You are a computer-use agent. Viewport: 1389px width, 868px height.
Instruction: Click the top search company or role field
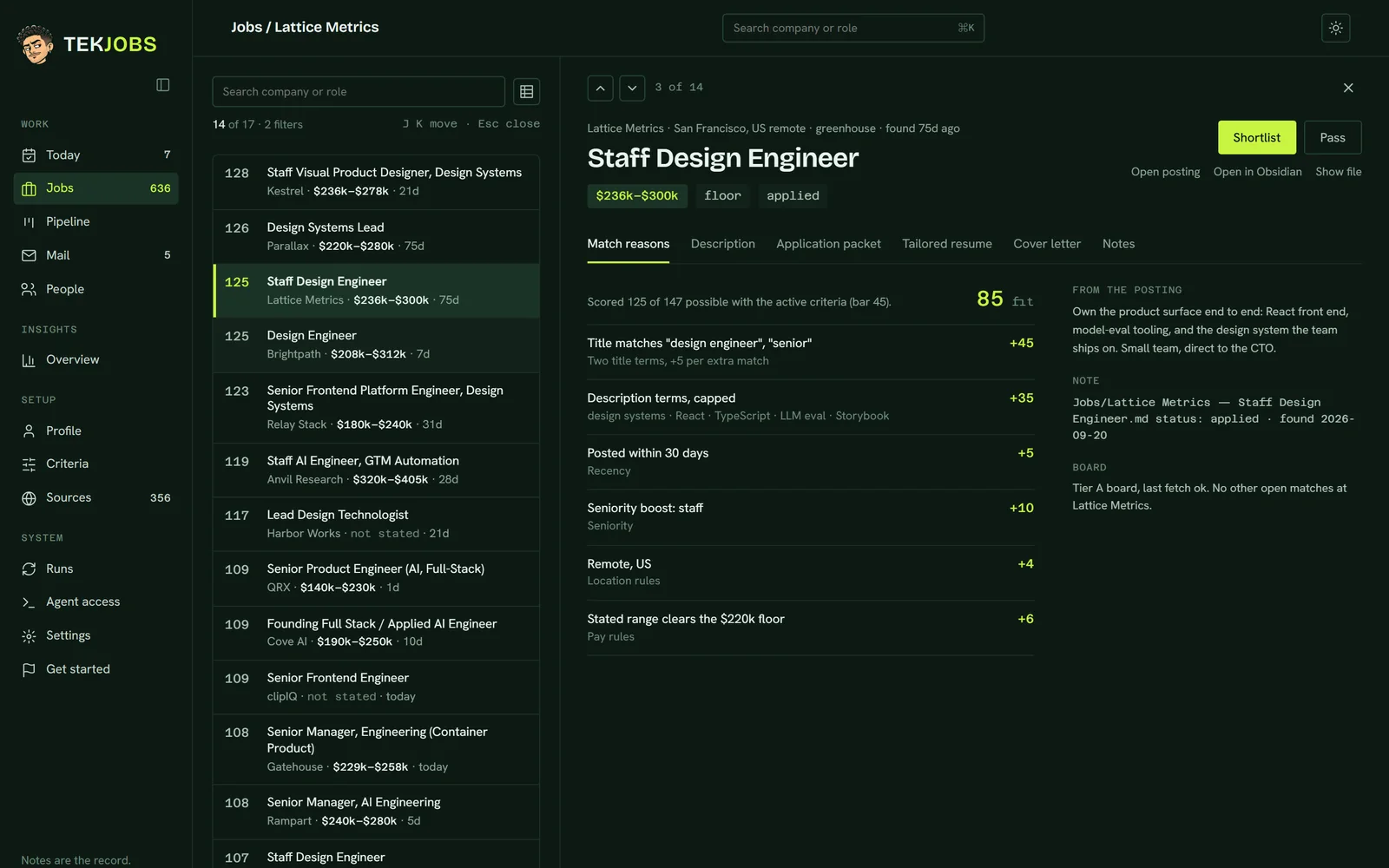852,28
